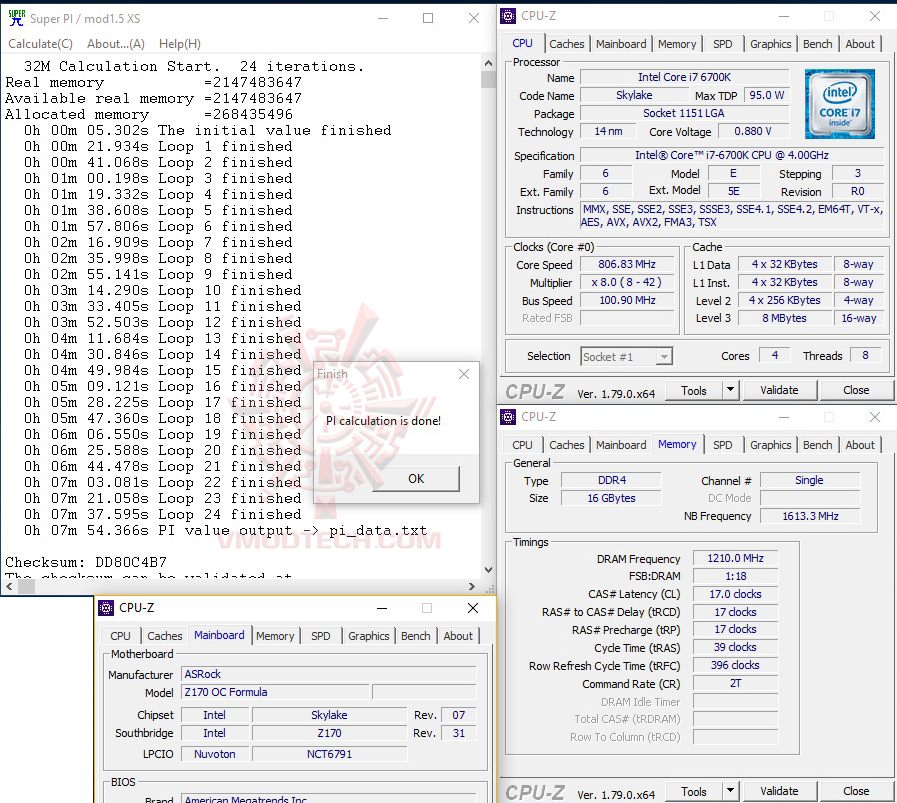Viewport: 897px width, 803px height.
Task: Select About tab in Mainboard CPU-Z window
Action: [x=458, y=636]
